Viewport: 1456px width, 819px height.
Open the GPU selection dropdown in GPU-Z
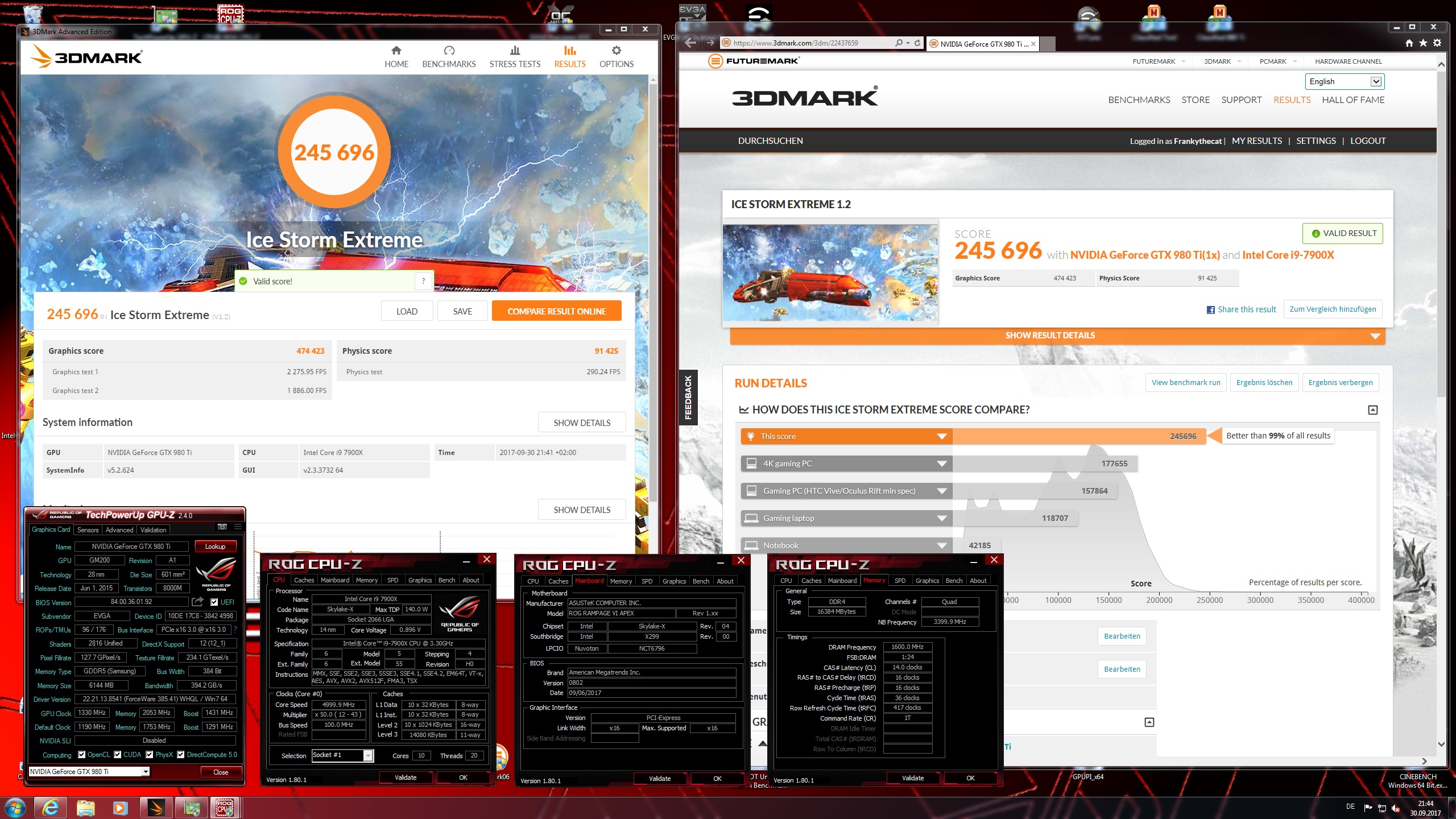click(x=146, y=772)
